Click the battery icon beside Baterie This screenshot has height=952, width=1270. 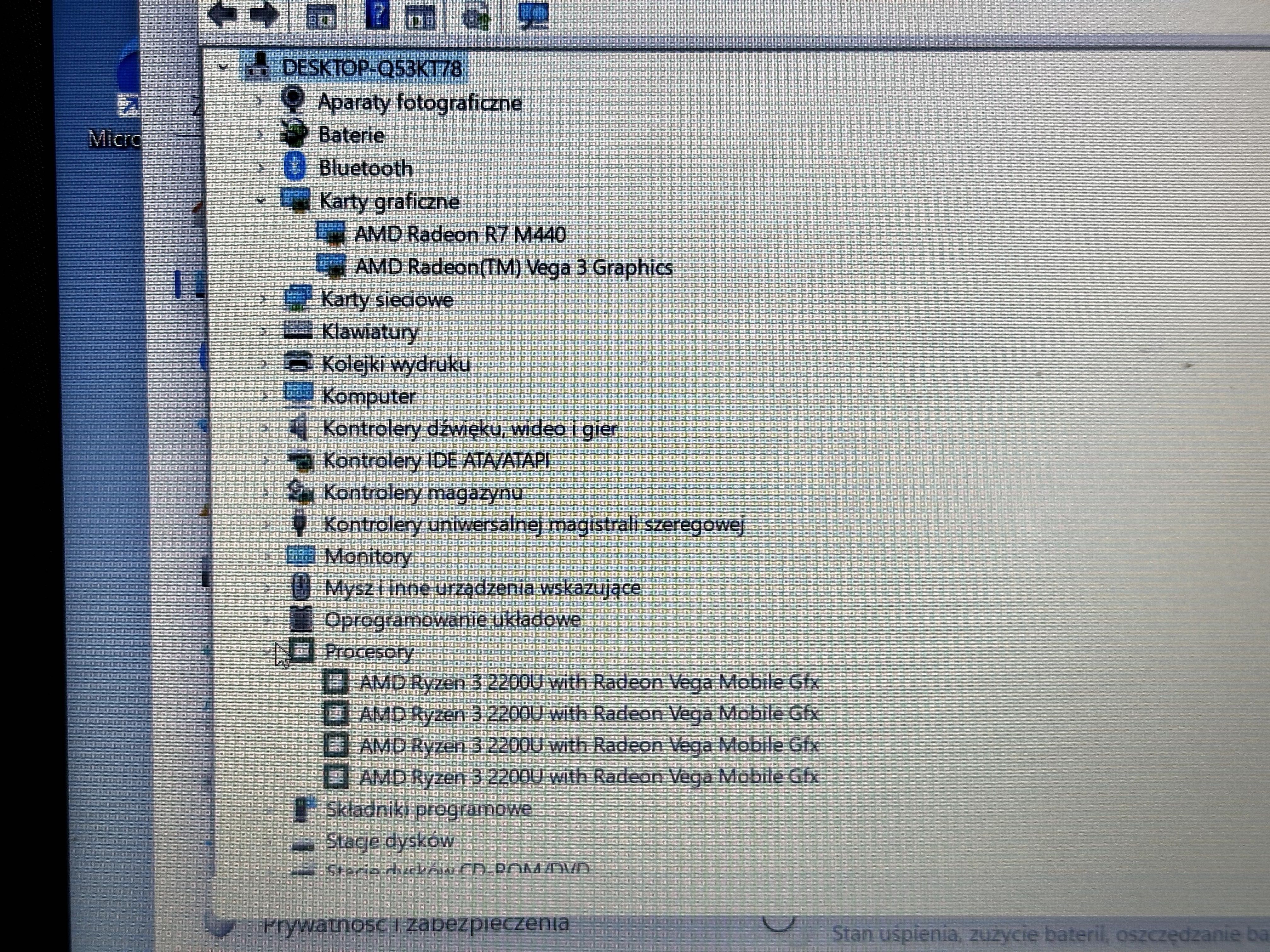294,133
